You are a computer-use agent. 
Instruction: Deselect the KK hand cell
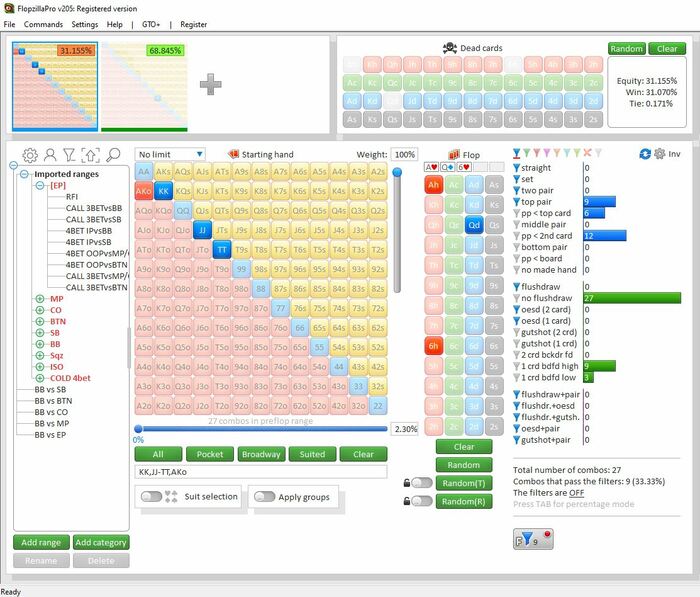click(163, 191)
